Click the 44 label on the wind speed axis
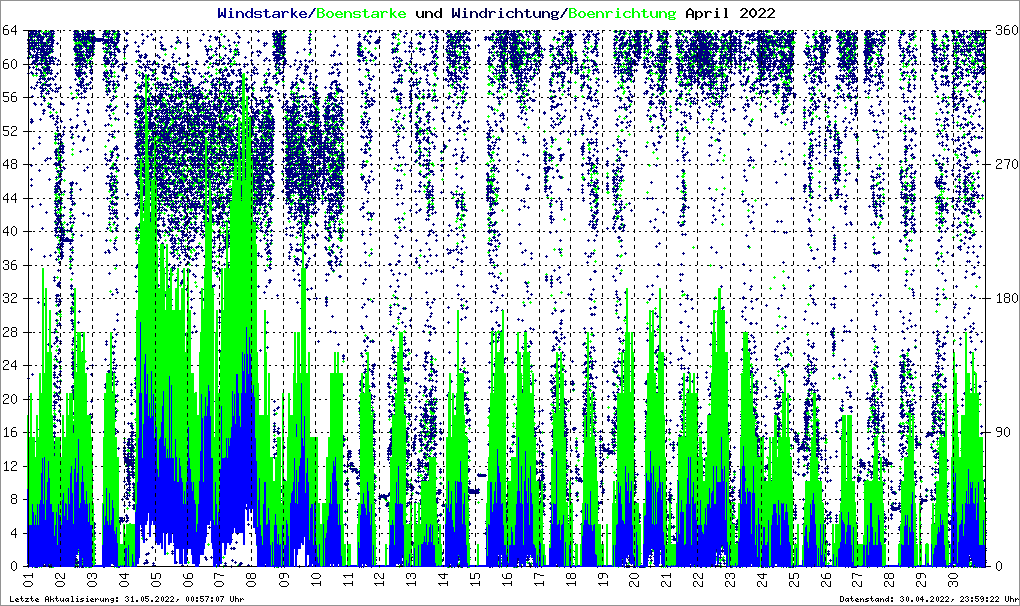 [x=9, y=198]
